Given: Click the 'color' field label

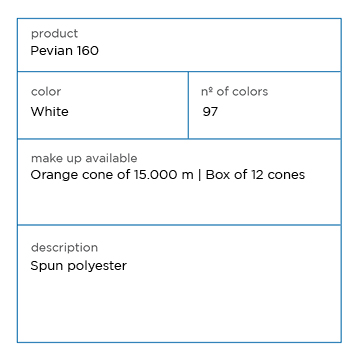Looking at the screenshot, I should point(46,92).
